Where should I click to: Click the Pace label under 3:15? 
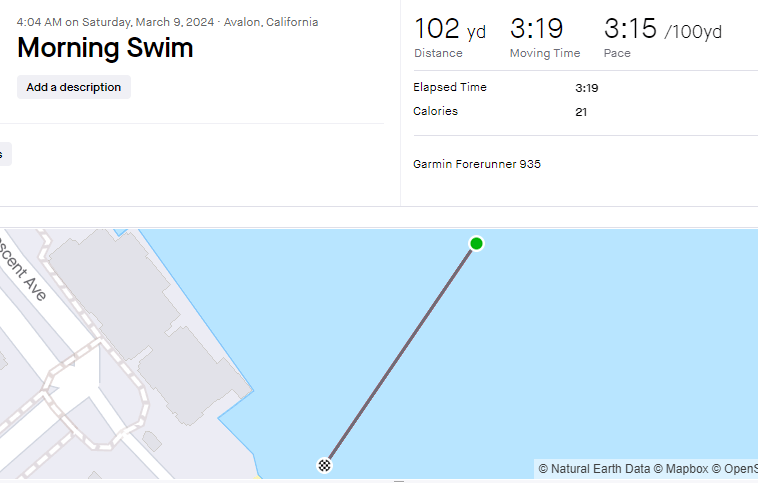tap(617, 53)
